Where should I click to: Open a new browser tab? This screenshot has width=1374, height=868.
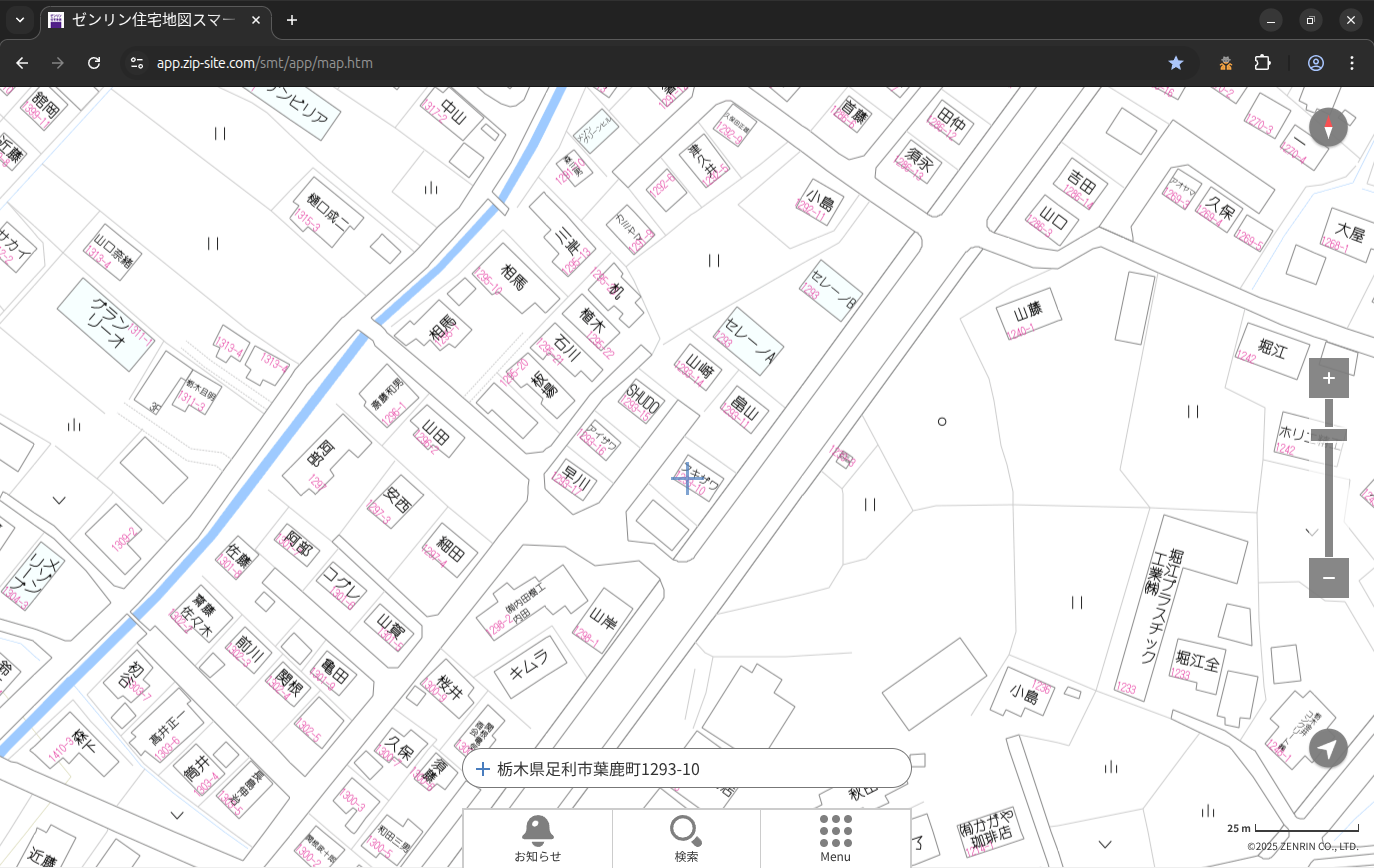tap(292, 20)
